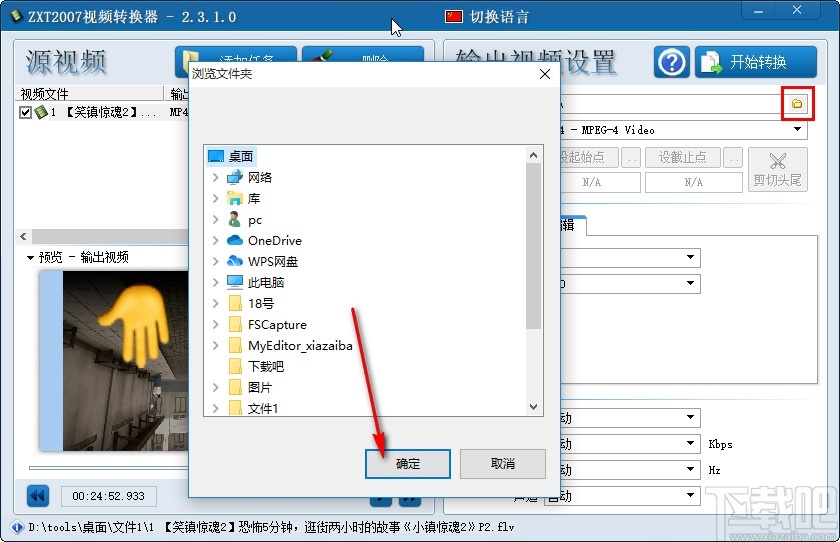Collapse the 预览 - 输出视频 section
The image size is (840, 542).
pos(30,258)
